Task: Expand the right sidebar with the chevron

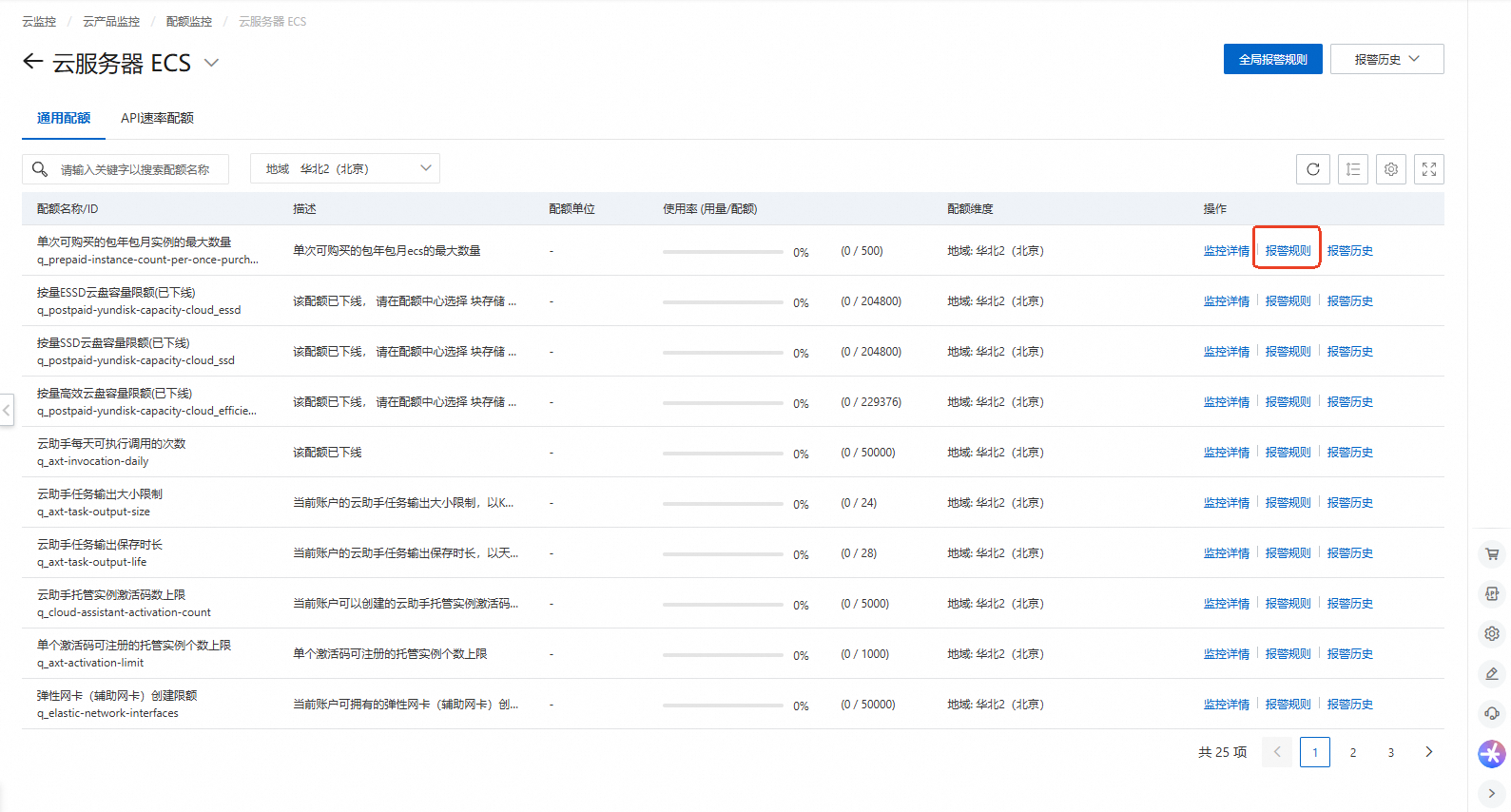Action: tap(1492, 793)
